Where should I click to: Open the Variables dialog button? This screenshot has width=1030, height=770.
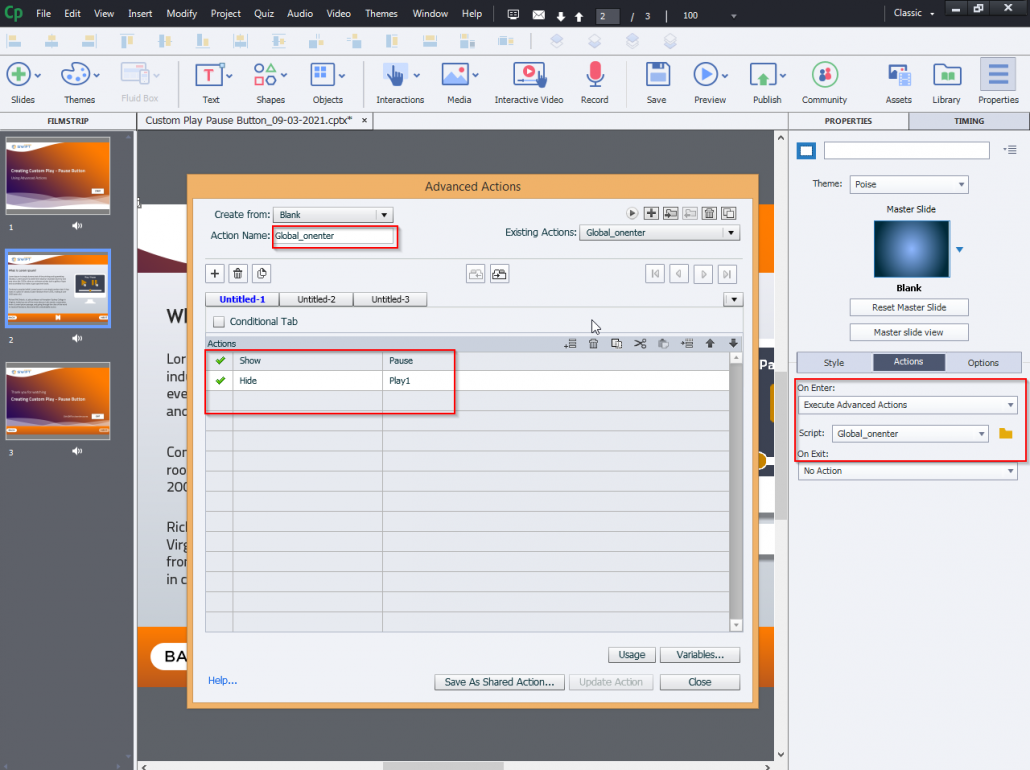699,654
